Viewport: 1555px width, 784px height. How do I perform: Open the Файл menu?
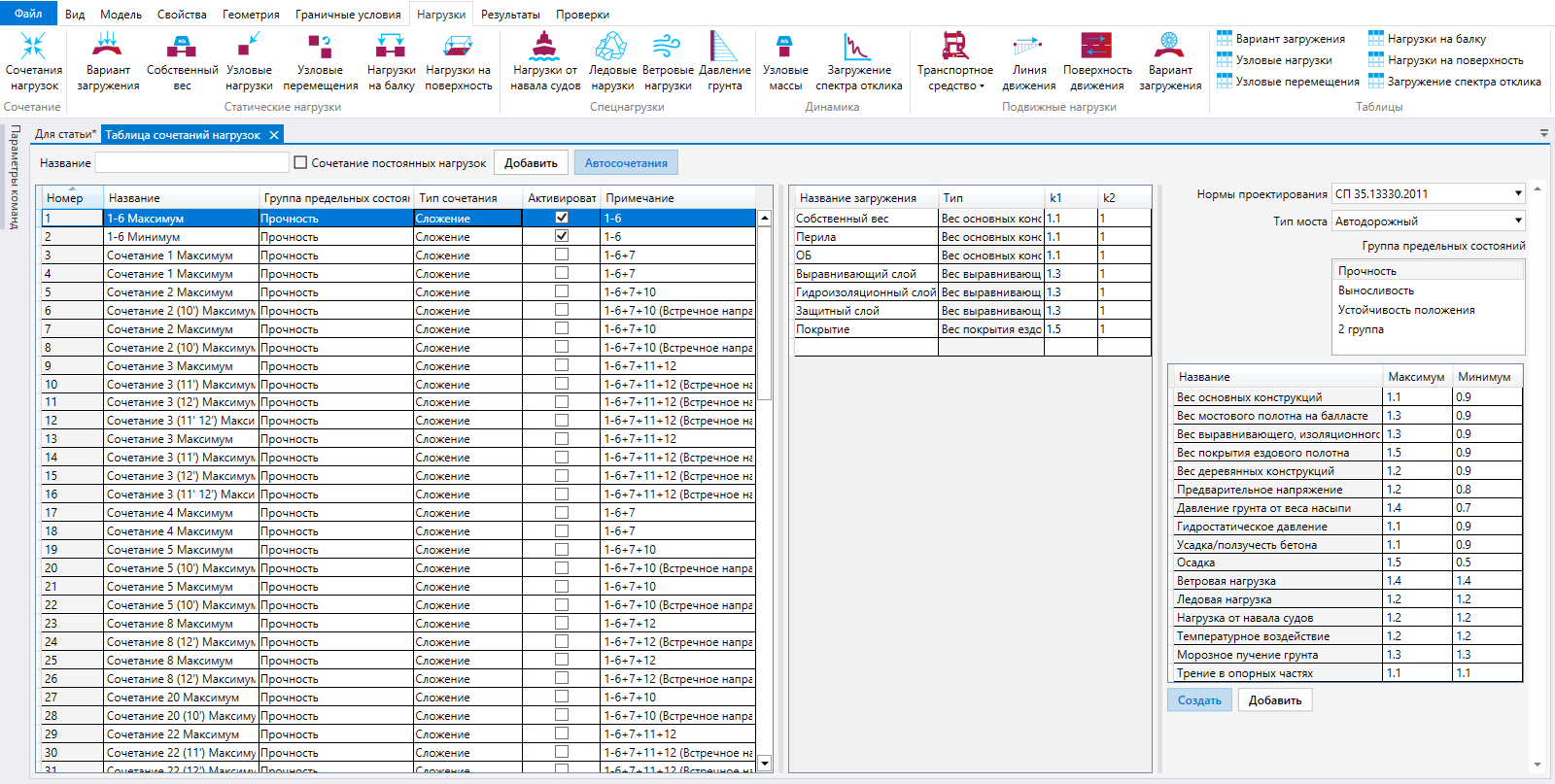29,14
